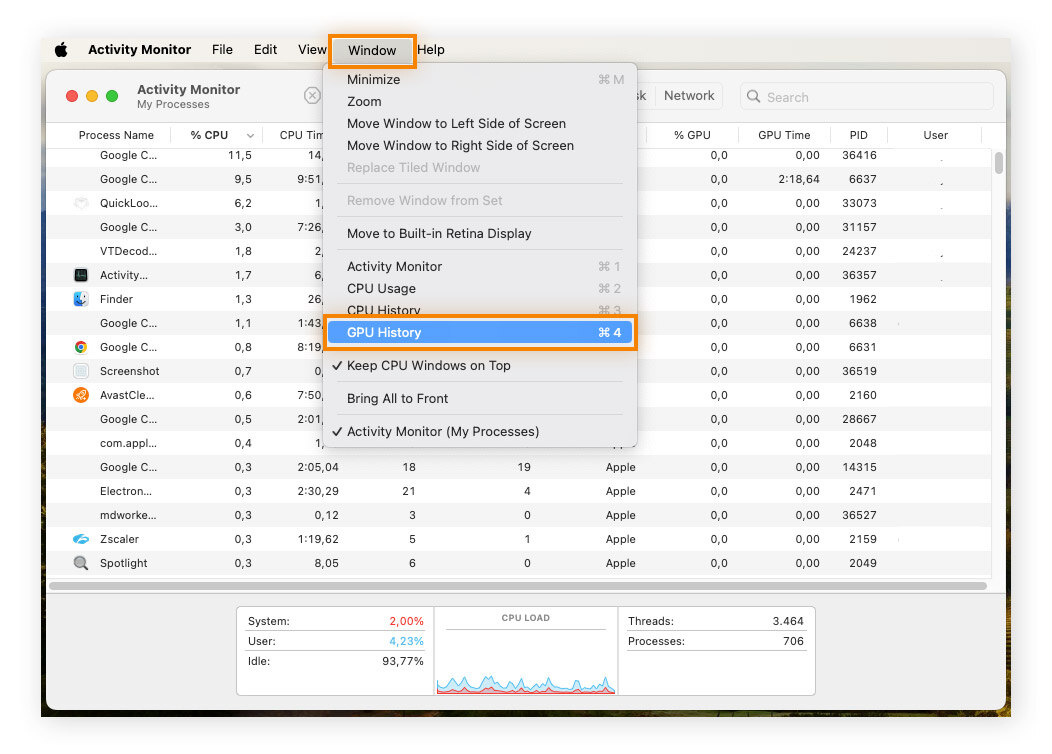Open the File menu

222,50
